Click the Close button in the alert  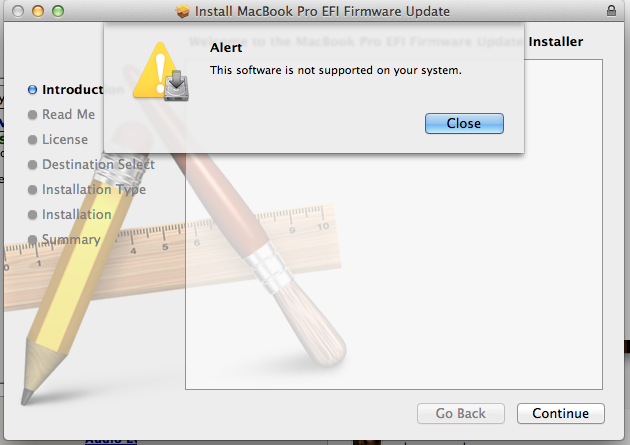pyautogui.click(x=464, y=123)
